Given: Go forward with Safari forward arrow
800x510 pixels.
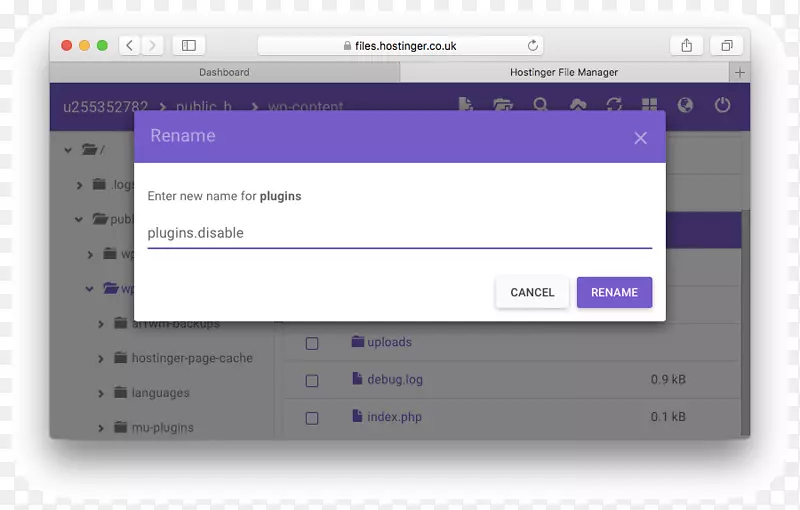Looking at the screenshot, I should pyautogui.click(x=152, y=45).
